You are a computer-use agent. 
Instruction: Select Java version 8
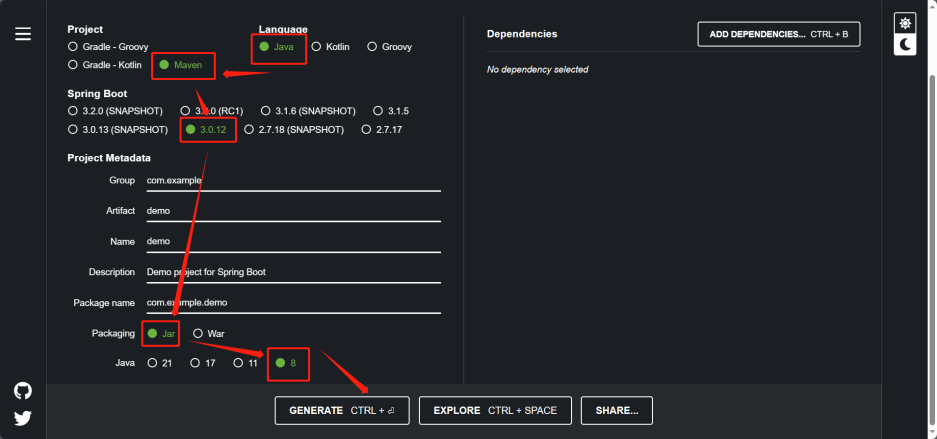point(286,363)
